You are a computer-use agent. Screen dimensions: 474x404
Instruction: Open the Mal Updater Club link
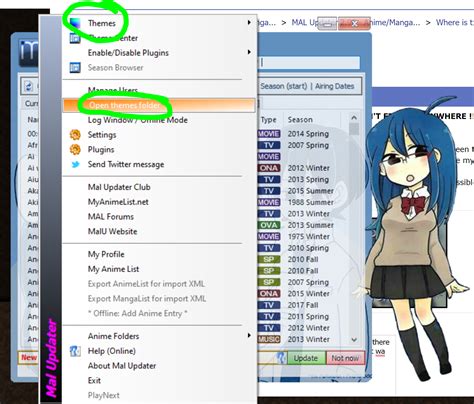119,187
